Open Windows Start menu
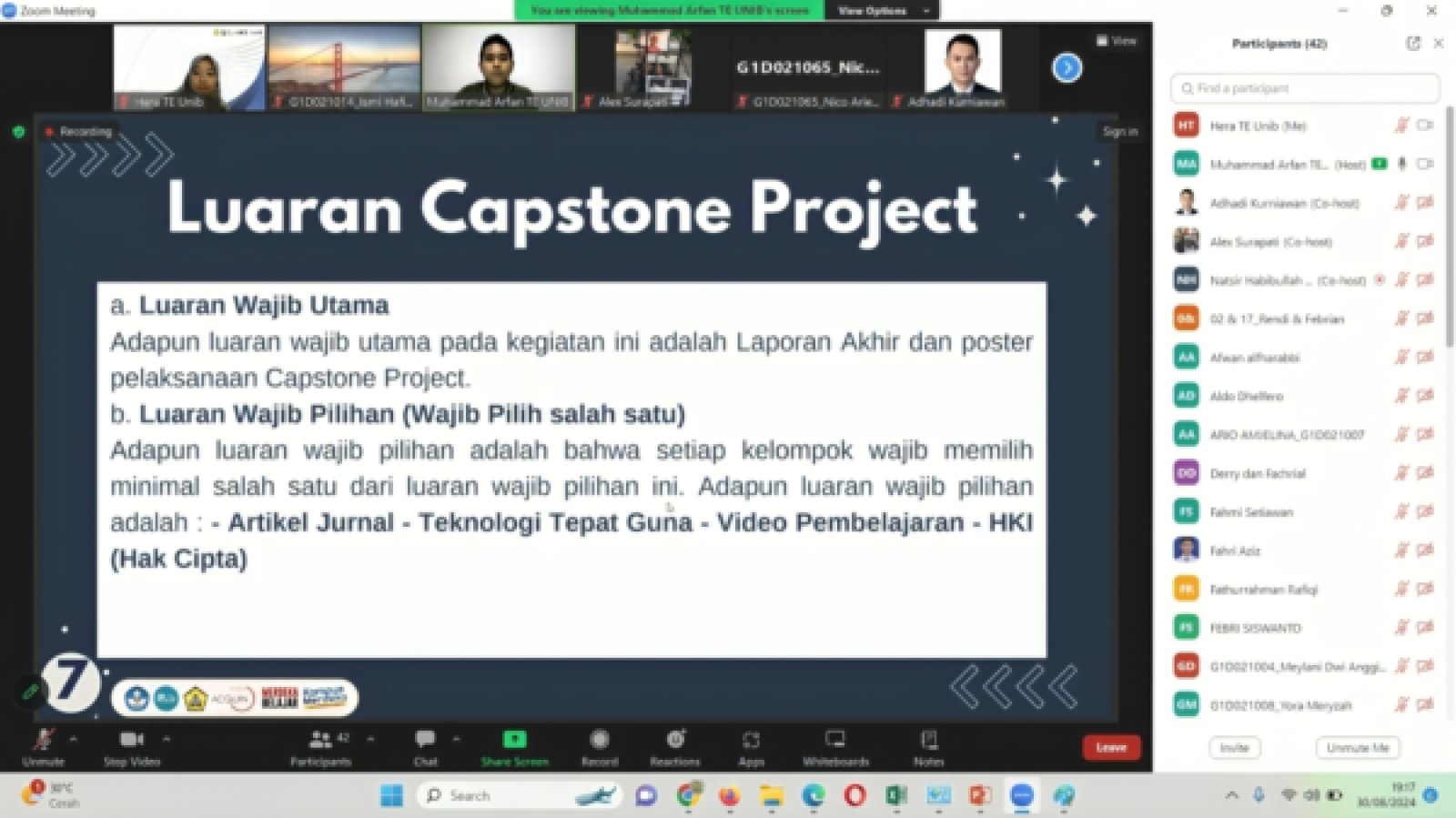The width and height of the screenshot is (1456, 818). click(391, 795)
